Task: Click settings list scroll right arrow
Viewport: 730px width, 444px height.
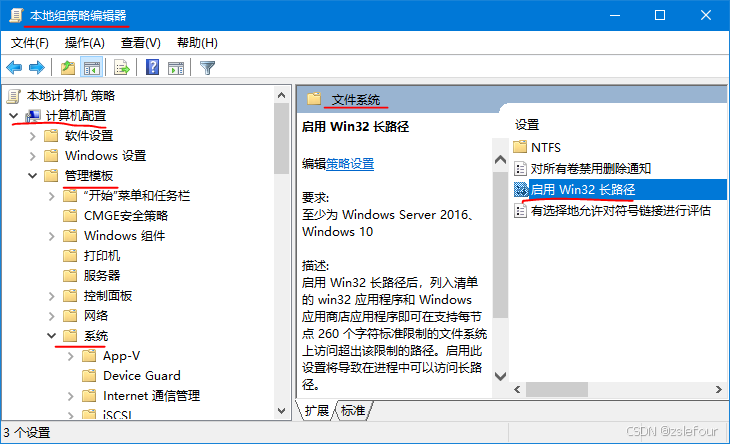Action: tap(719, 390)
